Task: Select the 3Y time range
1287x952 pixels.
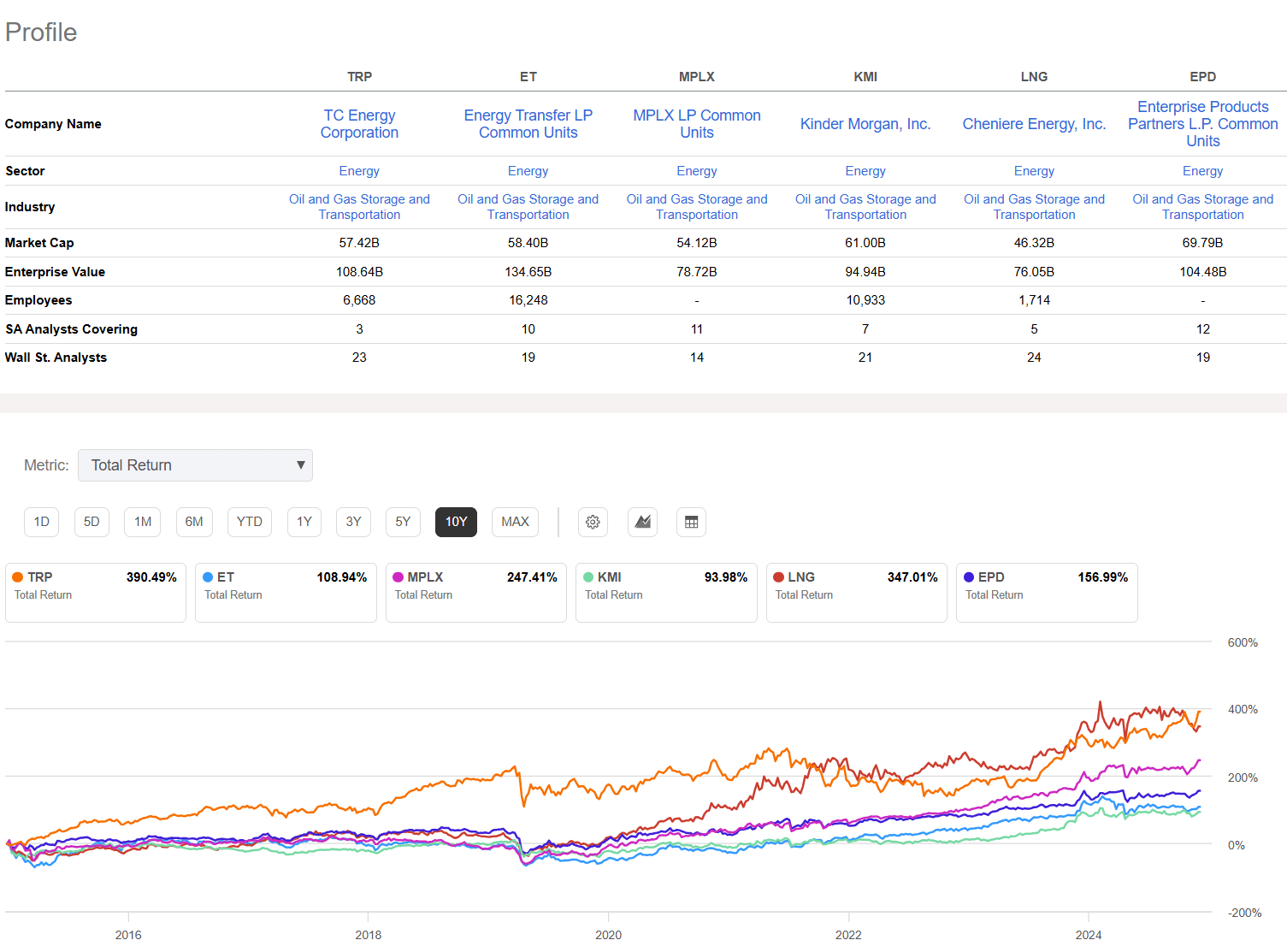Action: click(x=353, y=522)
